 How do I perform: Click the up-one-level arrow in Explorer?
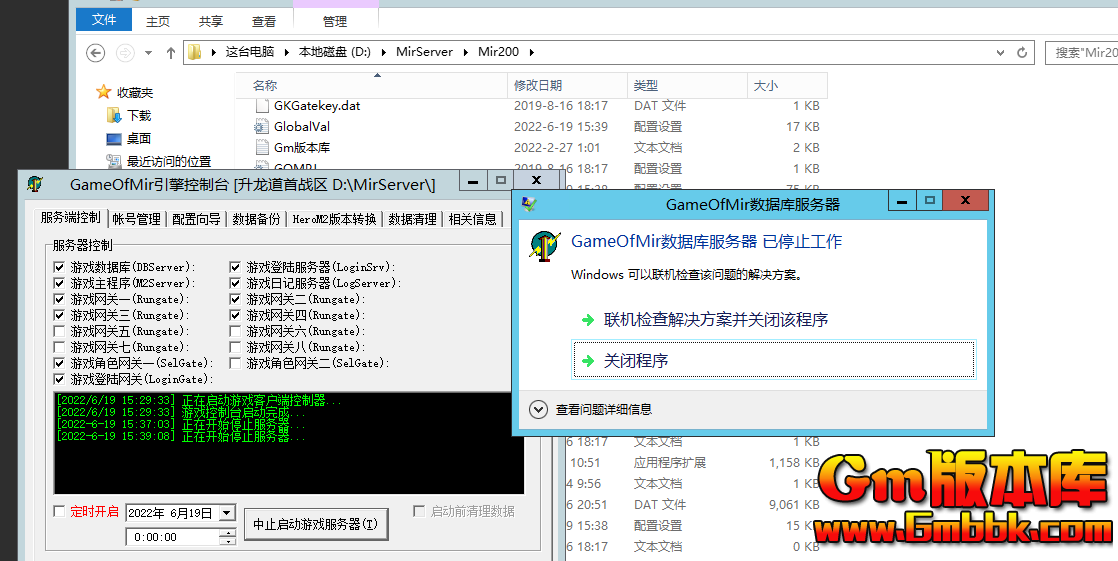pos(171,52)
